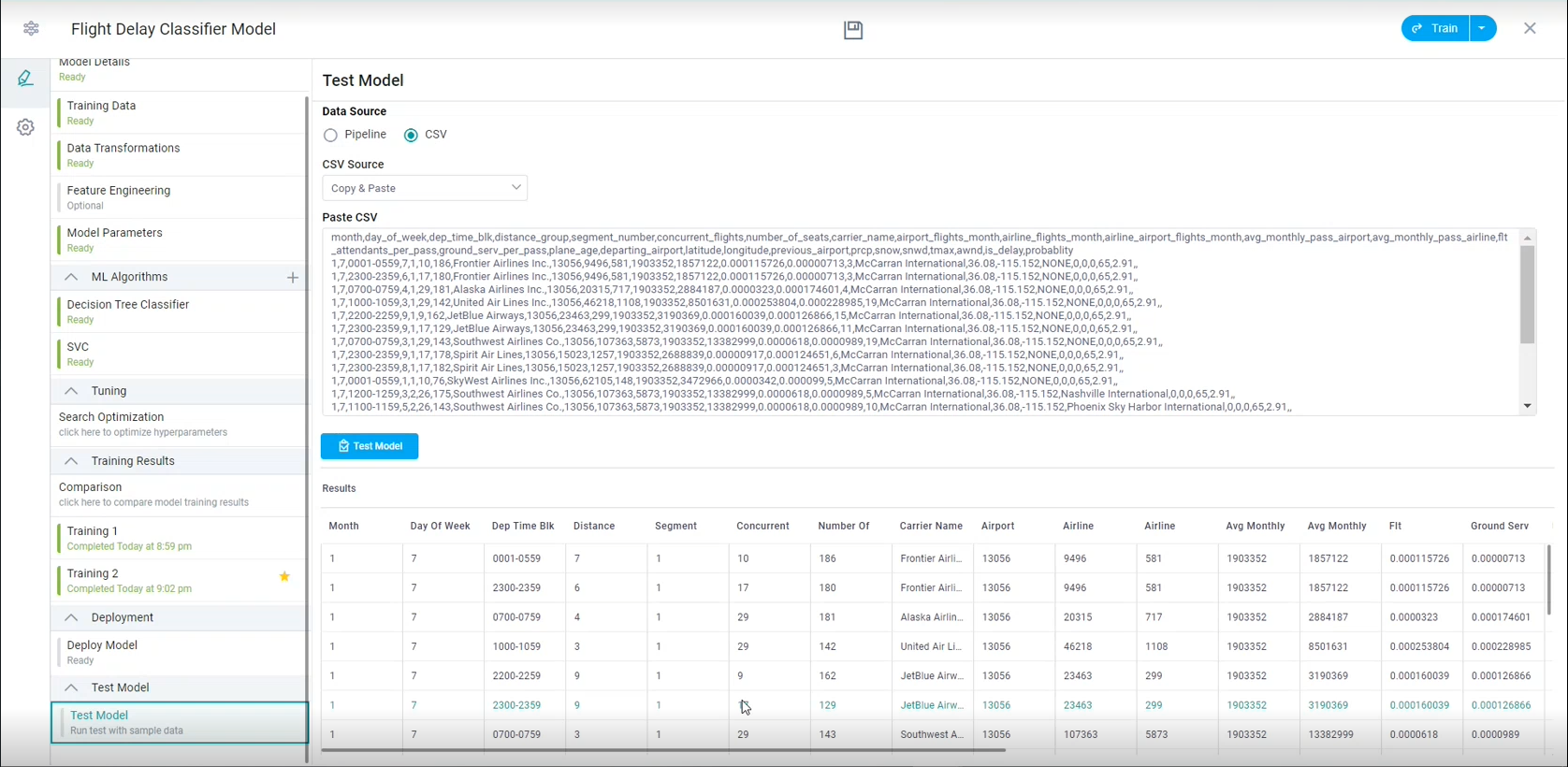Click the save disk icon in header

click(852, 30)
